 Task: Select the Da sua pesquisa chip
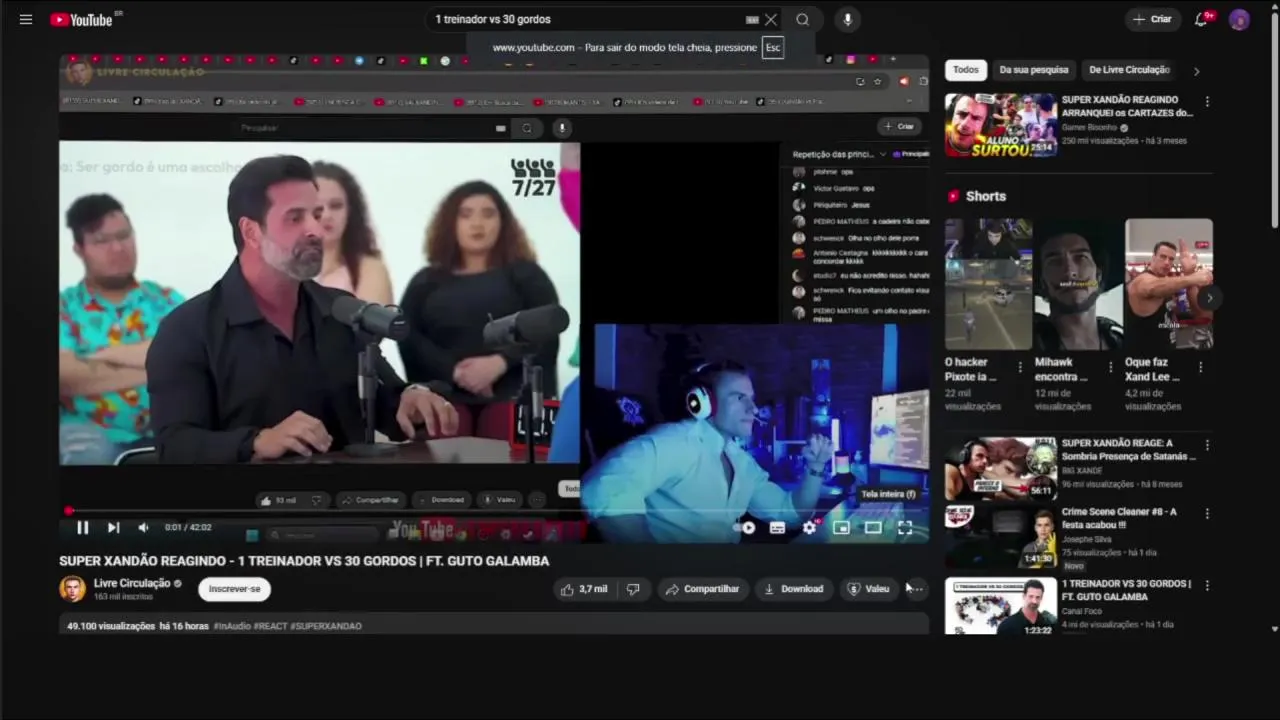(1034, 70)
